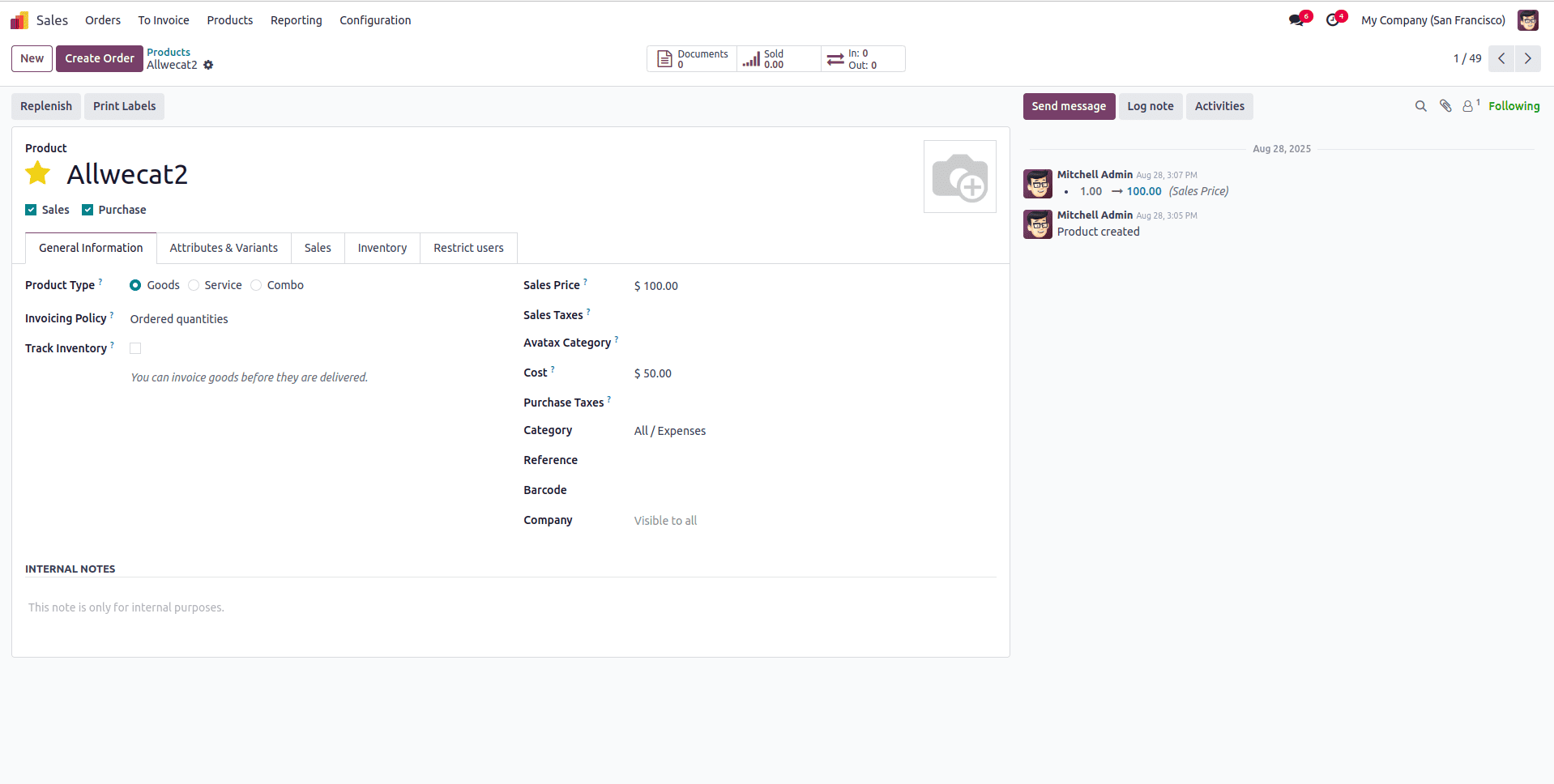Click the Sales app logo icon
This screenshot has height=784, width=1554.
(19, 20)
